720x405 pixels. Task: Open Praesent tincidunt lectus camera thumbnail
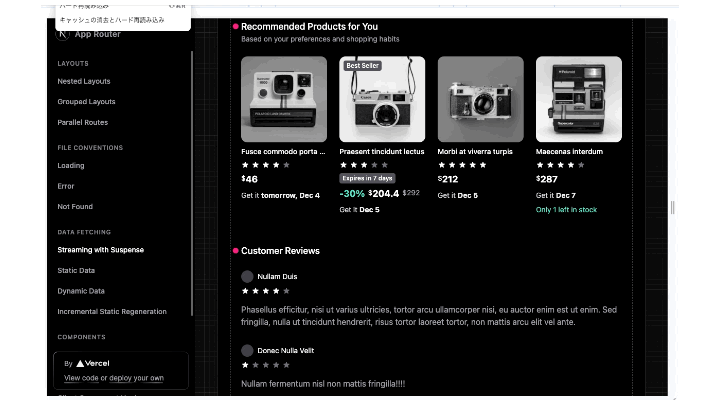click(x=382, y=99)
